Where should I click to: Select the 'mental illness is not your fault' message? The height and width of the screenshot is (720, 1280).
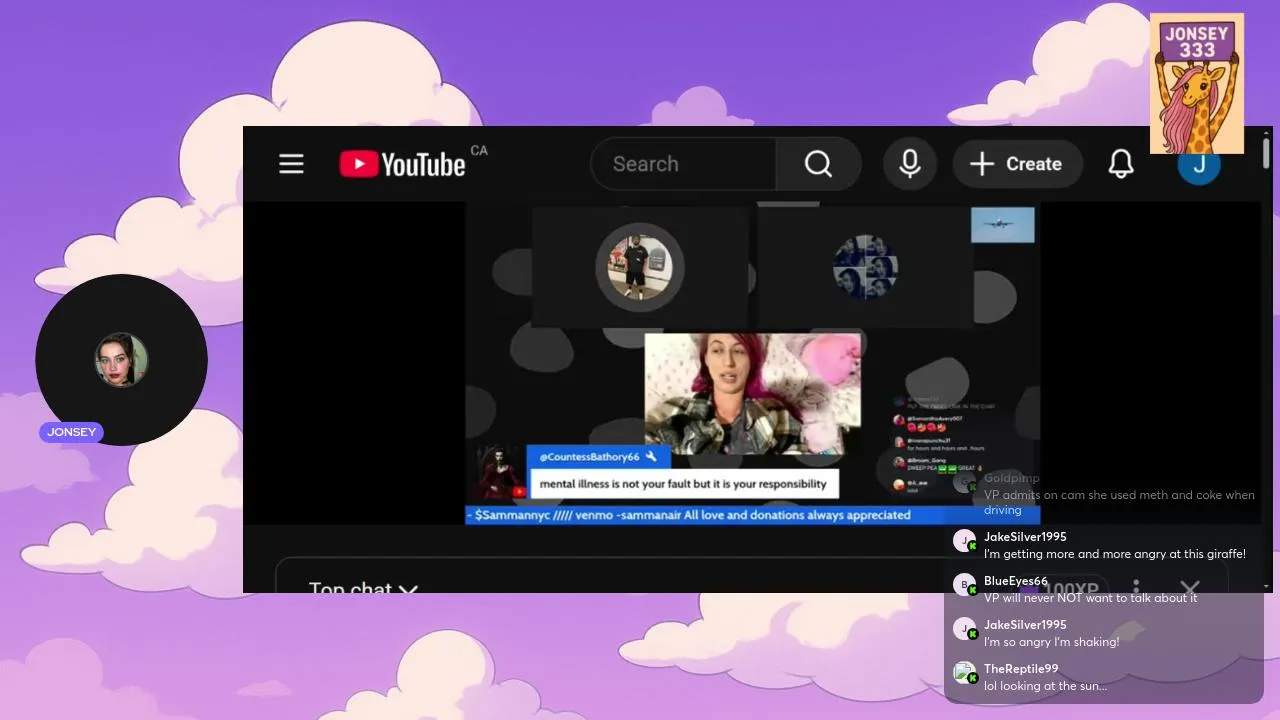(x=683, y=484)
